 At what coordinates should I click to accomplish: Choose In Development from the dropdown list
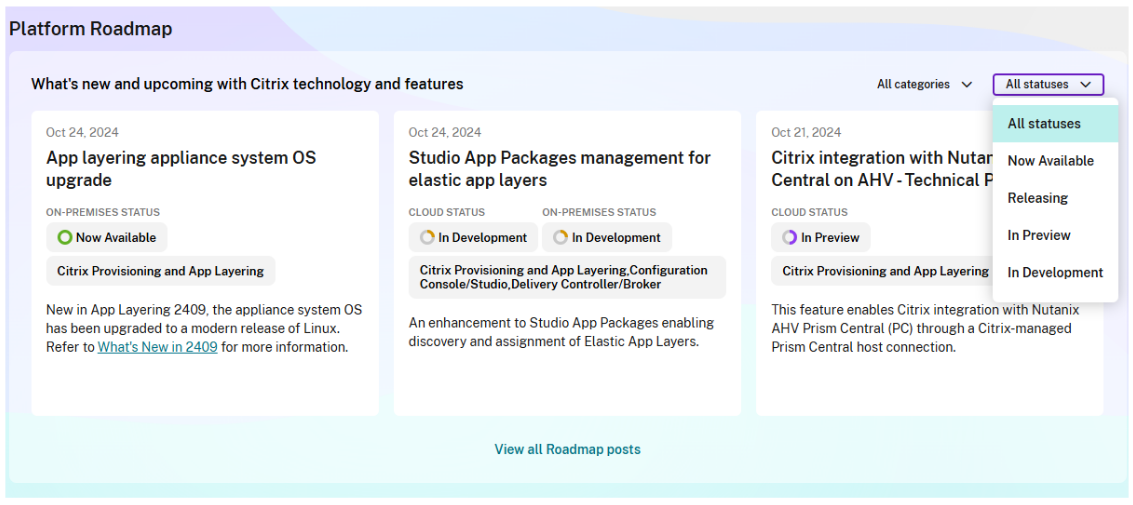pos(1055,272)
